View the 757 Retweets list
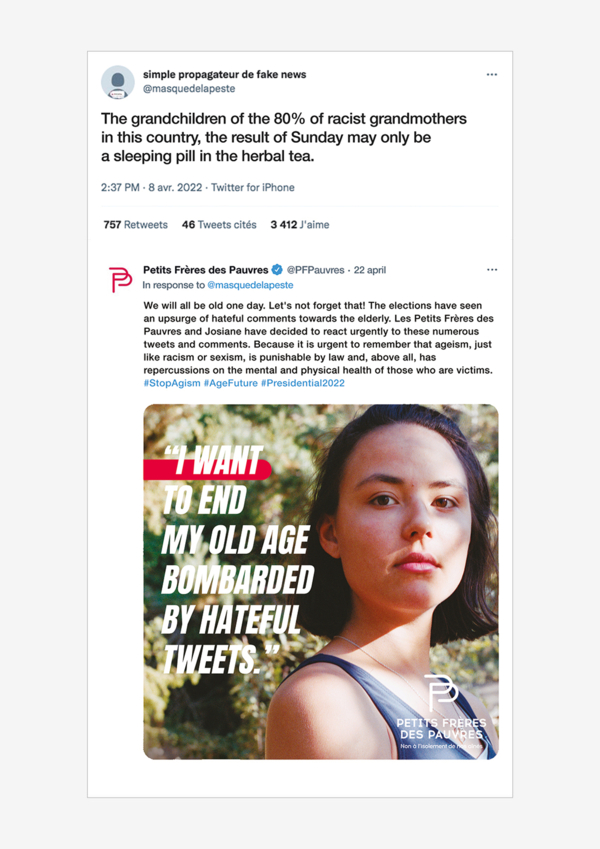This screenshot has width=600, height=849. tap(135, 225)
